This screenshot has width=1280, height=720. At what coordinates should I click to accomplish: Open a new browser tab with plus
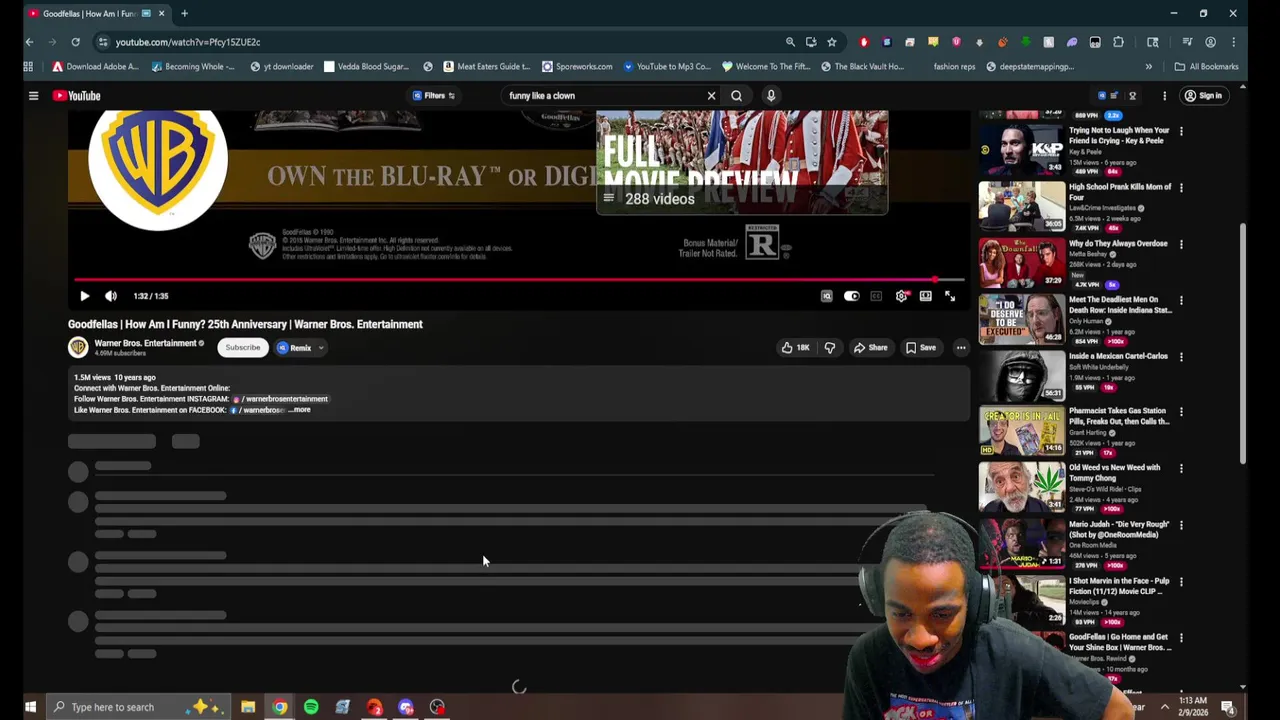(184, 13)
